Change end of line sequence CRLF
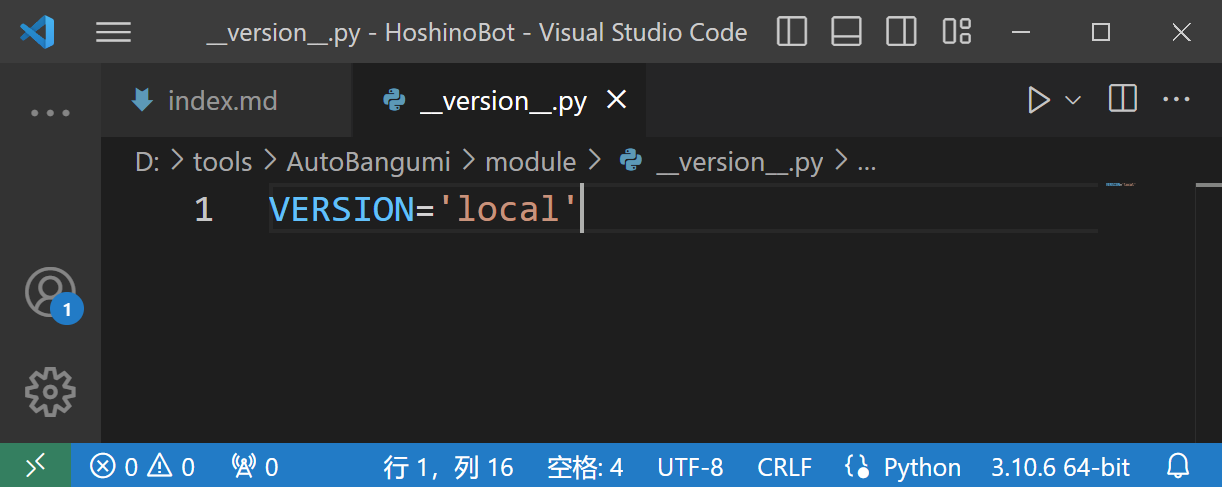The width and height of the screenshot is (1222, 487). point(785,466)
